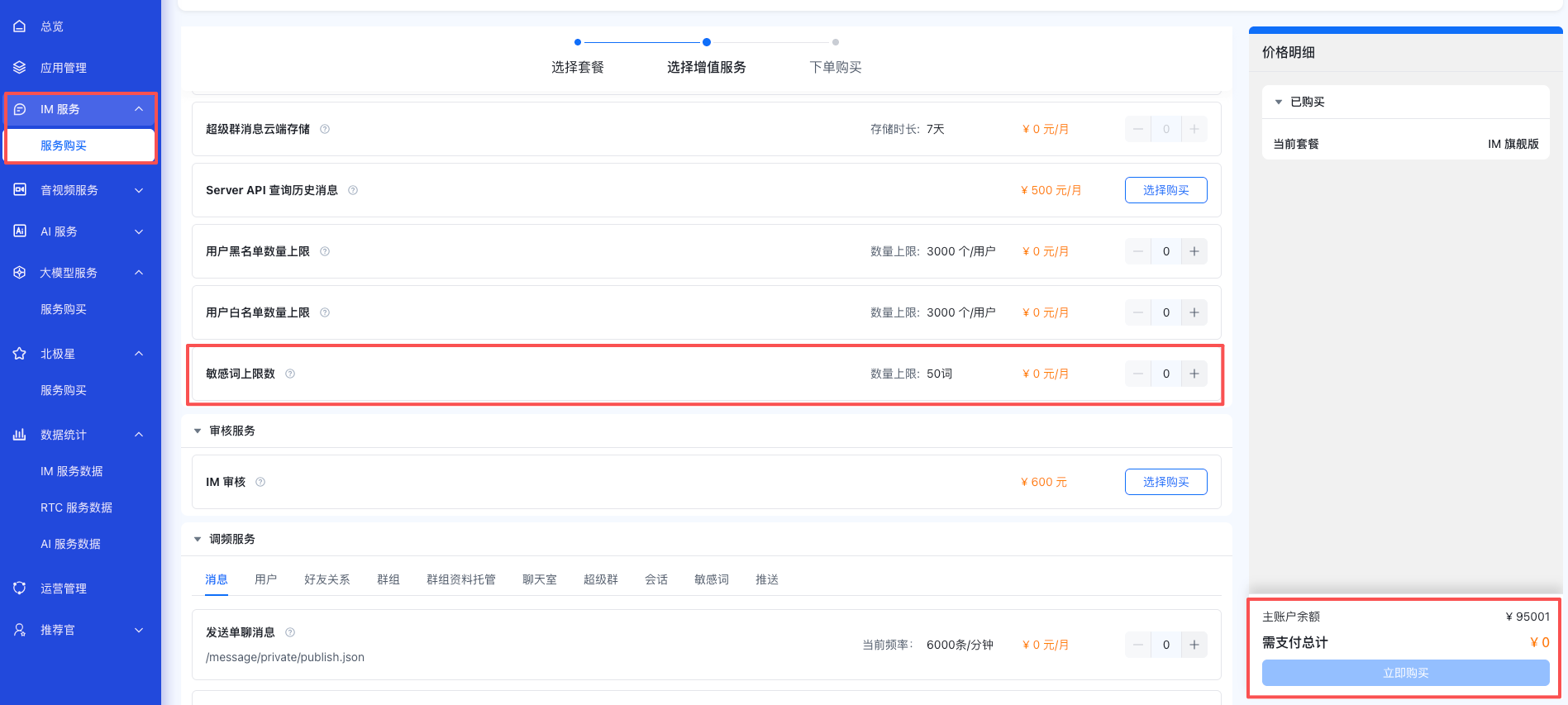
Task: Increase 发送单聊消息 frequency with plus
Action: click(x=1194, y=645)
